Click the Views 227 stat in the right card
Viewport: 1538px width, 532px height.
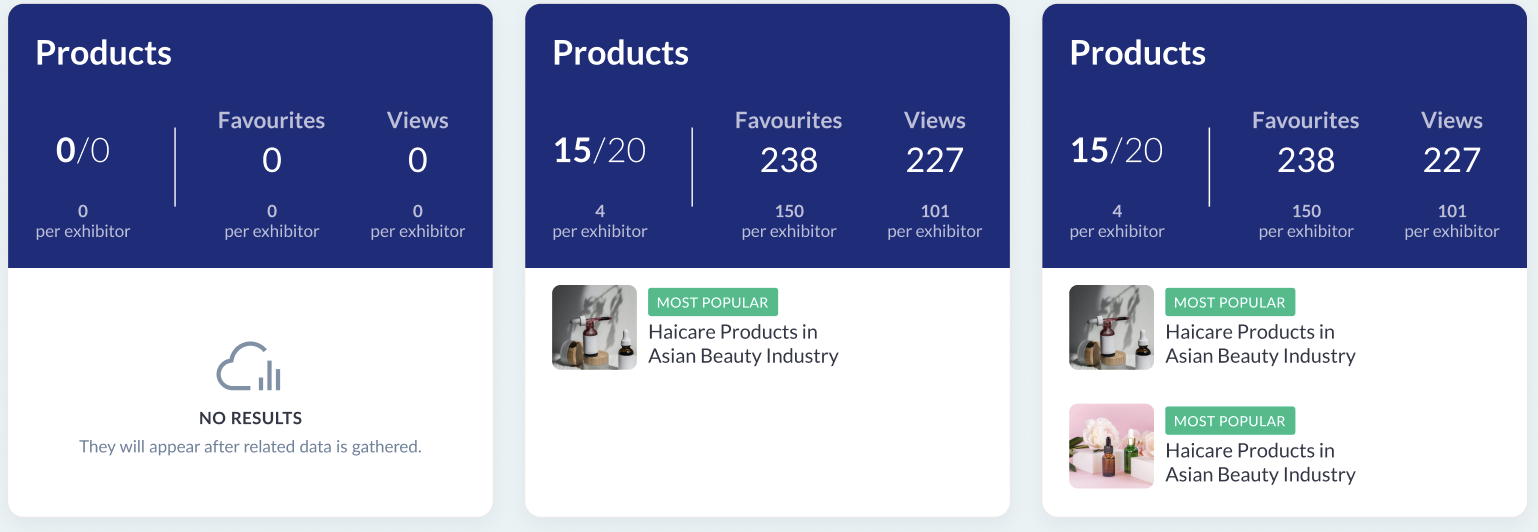(x=1451, y=160)
